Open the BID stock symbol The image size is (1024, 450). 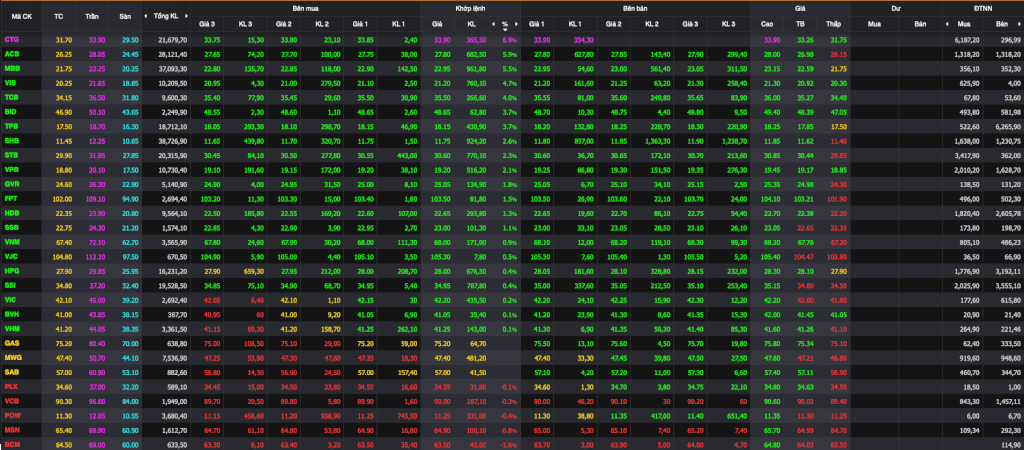click(x=10, y=111)
